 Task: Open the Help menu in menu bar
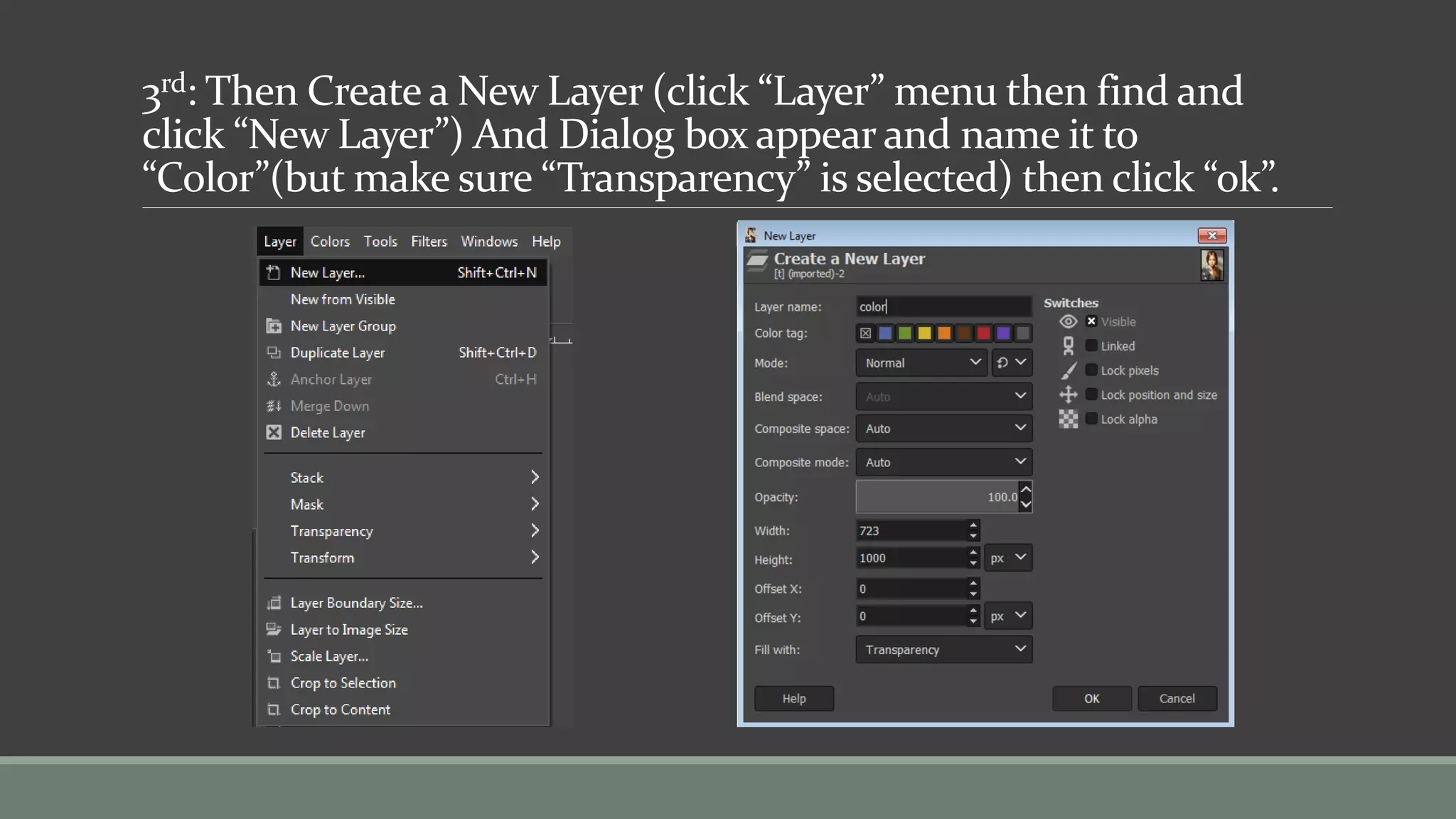[x=546, y=242]
